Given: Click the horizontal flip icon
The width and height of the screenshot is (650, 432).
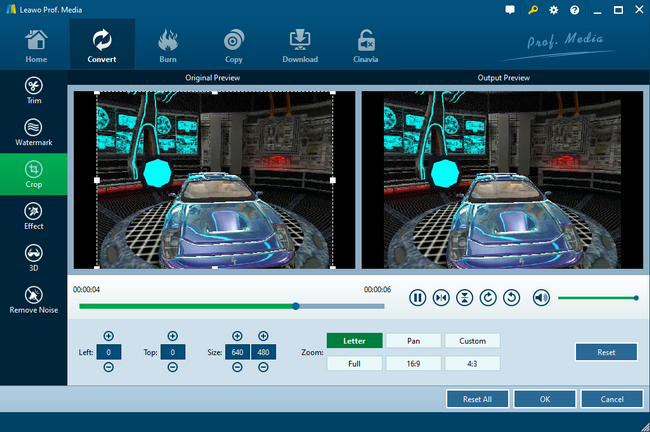Looking at the screenshot, I should pyautogui.click(x=441, y=297).
